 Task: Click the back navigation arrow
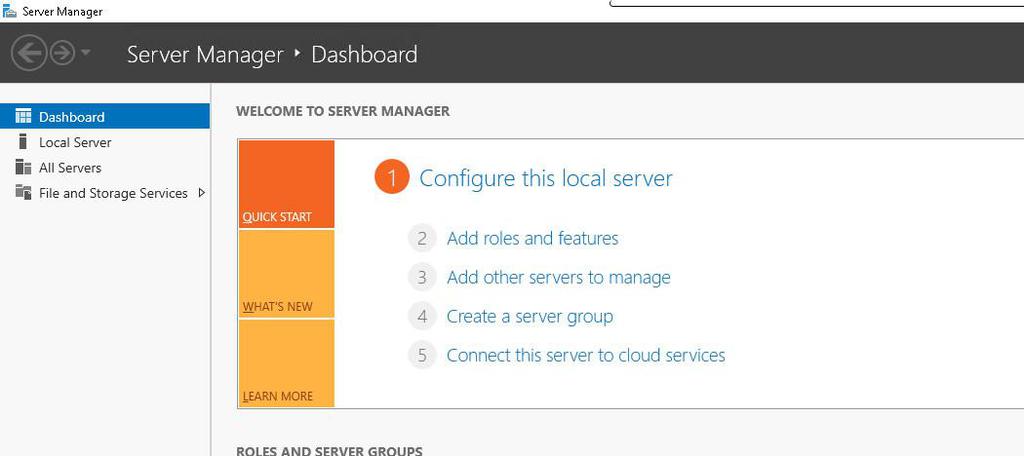click(x=28, y=53)
